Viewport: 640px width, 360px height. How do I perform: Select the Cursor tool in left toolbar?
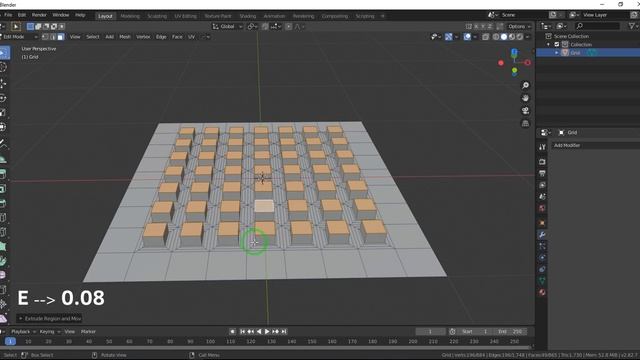(3, 67)
